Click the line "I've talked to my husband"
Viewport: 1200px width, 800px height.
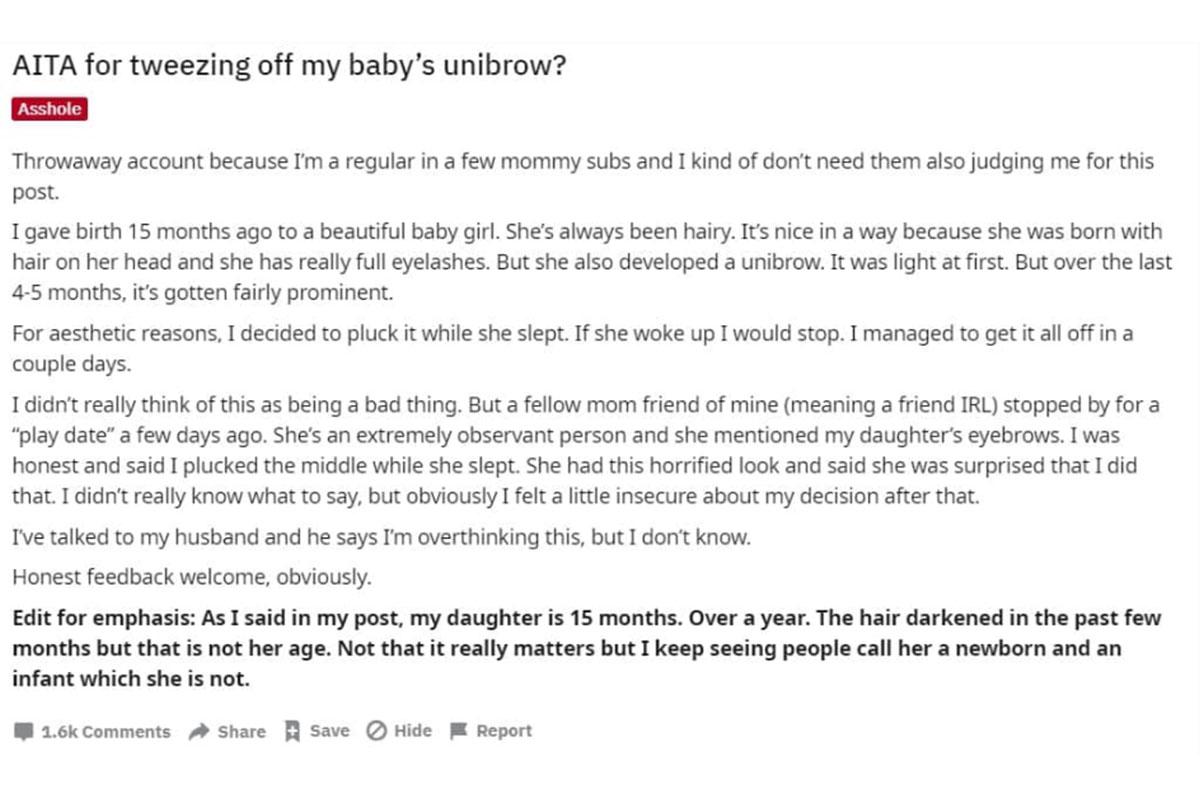coord(381,537)
